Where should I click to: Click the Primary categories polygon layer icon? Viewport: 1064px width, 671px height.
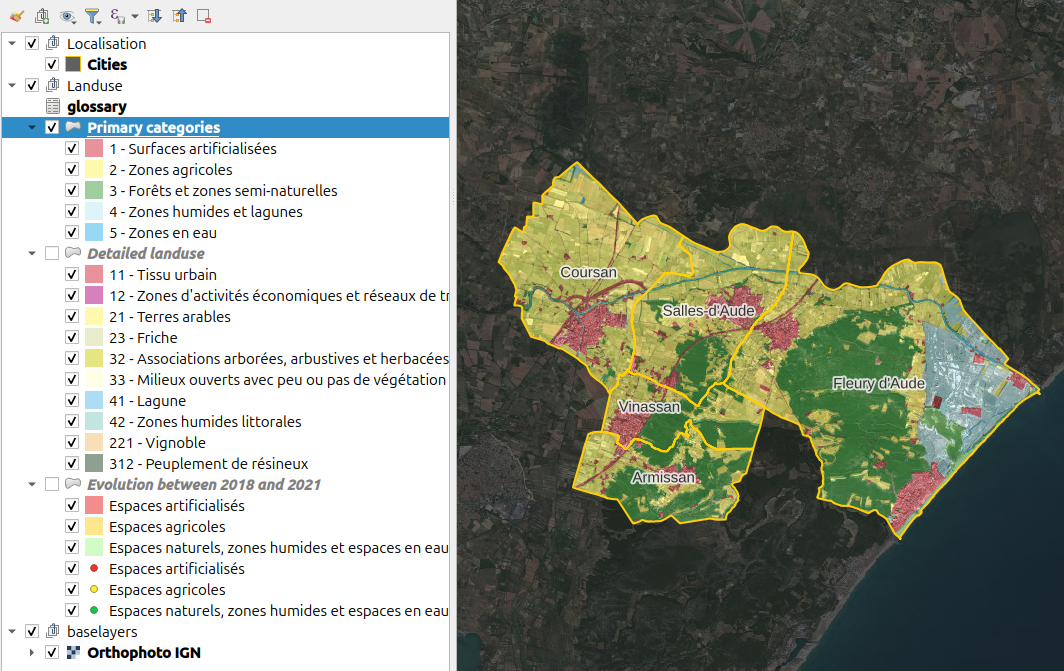pos(73,128)
